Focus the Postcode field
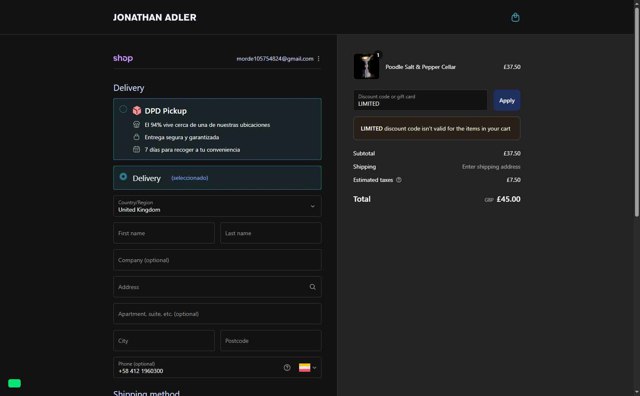This screenshot has width=640, height=396. pyautogui.click(x=271, y=341)
